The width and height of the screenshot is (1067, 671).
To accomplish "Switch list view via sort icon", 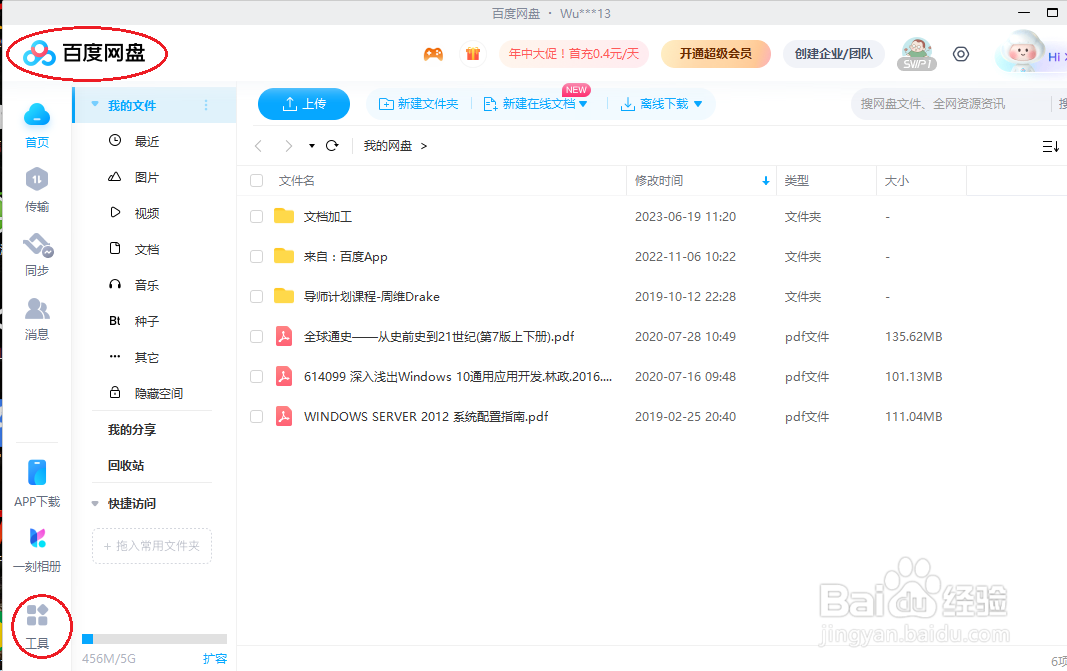I will pyautogui.click(x=1050, y=146).
